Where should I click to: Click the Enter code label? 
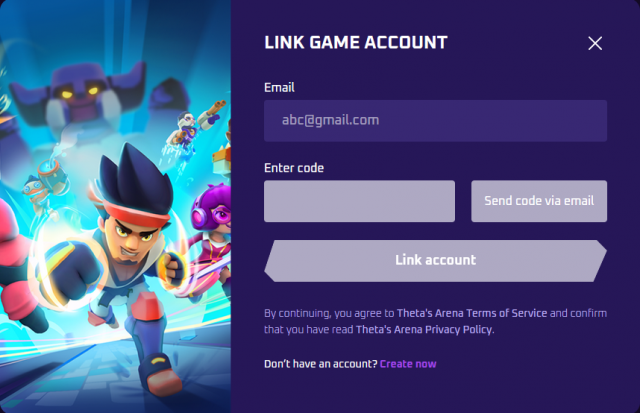[x=294, y=168]
